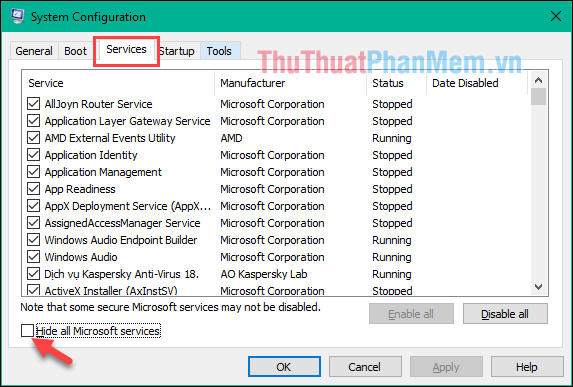573x387 pixels.
Task: Confirm with the OK button
Action: click(284, 367)
